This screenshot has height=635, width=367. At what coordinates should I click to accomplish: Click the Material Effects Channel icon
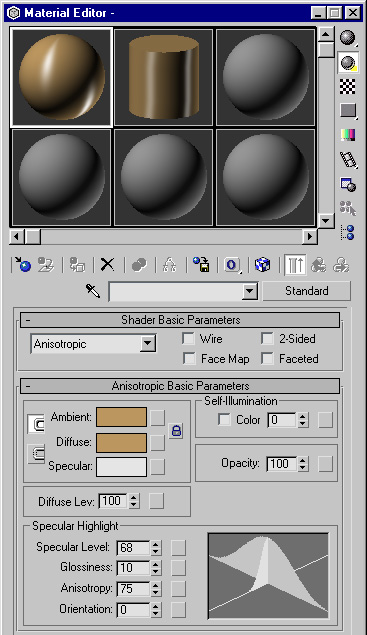click(232, 266)
